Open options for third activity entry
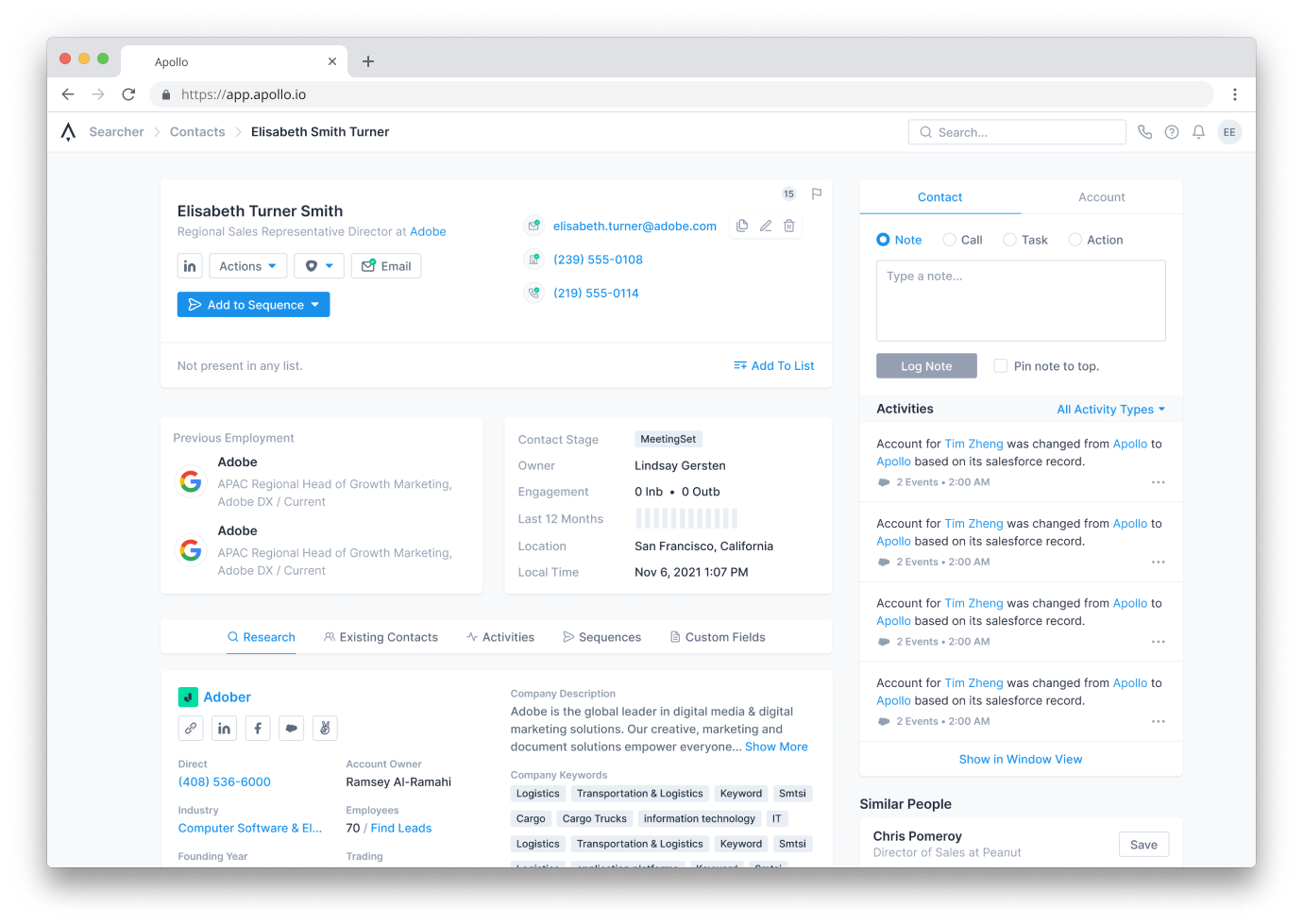Screen dimensions: 1303x924 click(x=1158, y=642)
